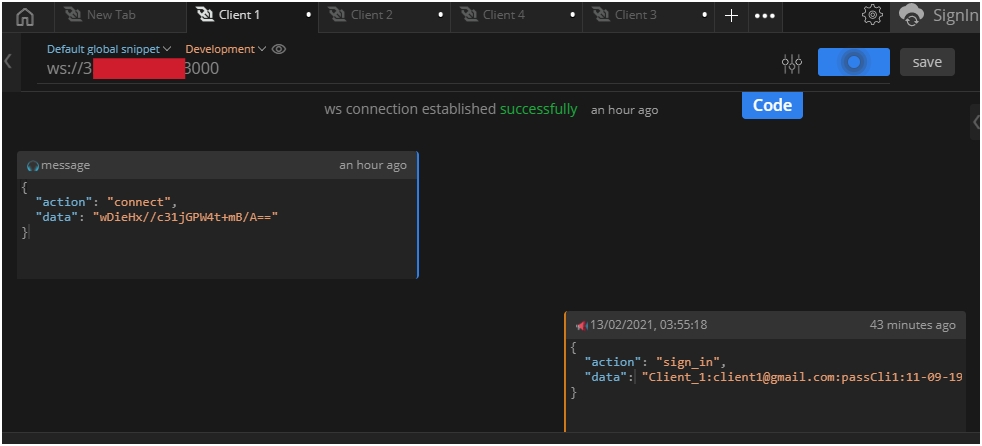Switch to the Client 4 tab
Viewport: 982px width, 446px height.
[x=517, y=16]
